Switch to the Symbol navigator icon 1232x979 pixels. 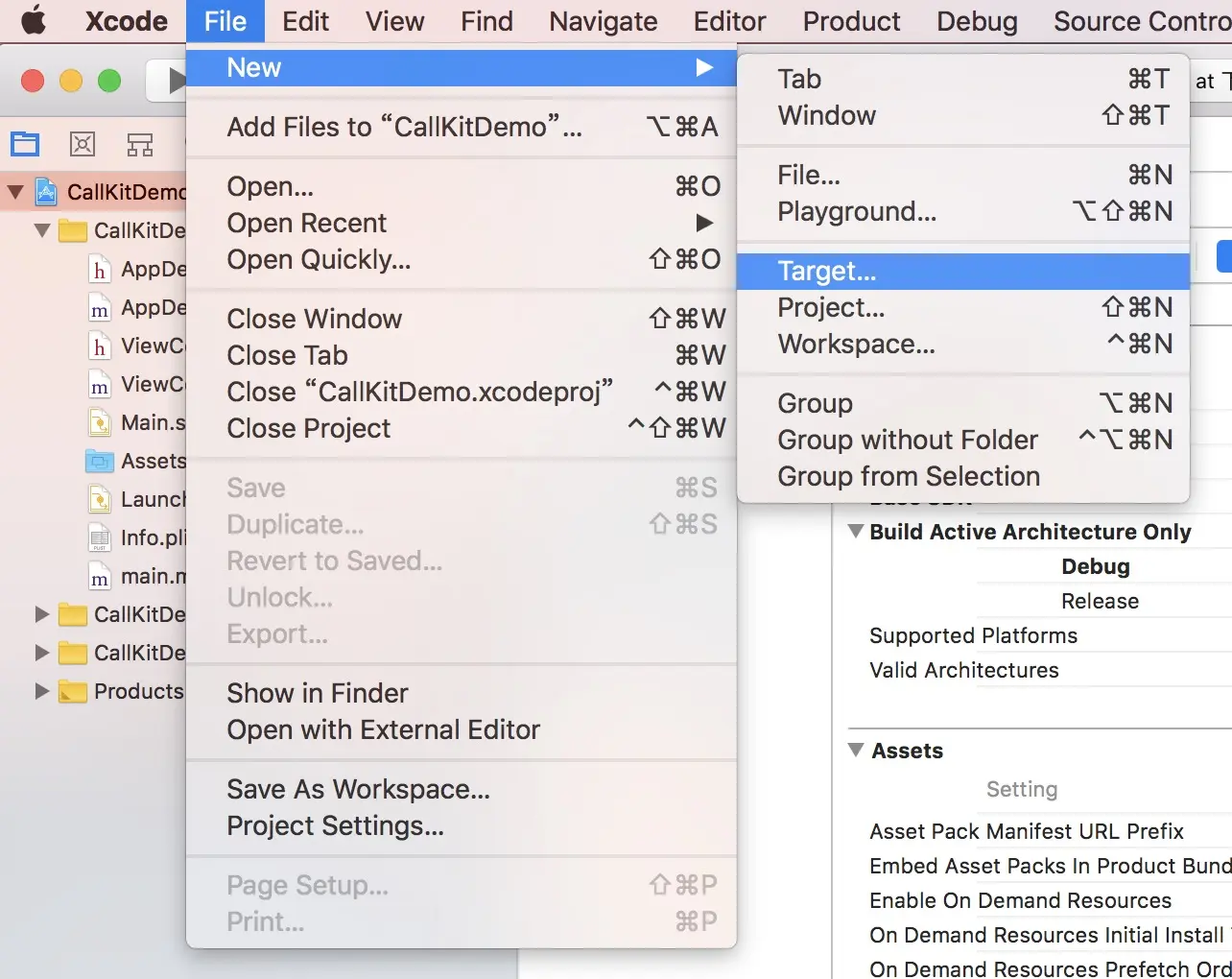click(140, 145)
